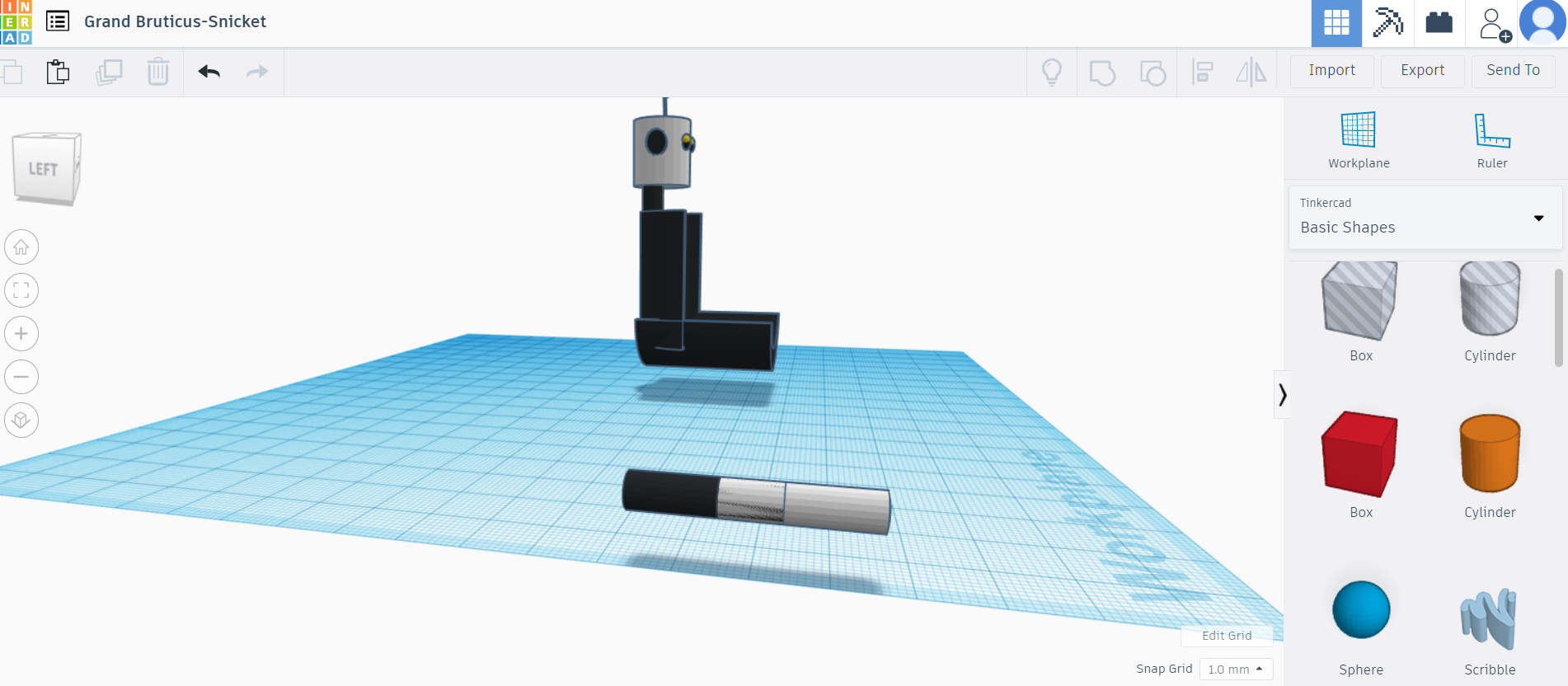Click the Import button
1568x686 pixels.
(x=1332, y=71)
